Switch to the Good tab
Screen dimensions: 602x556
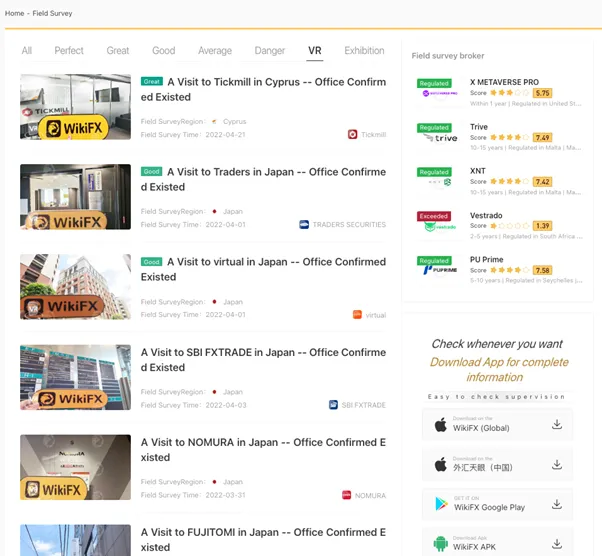(164, 51)
